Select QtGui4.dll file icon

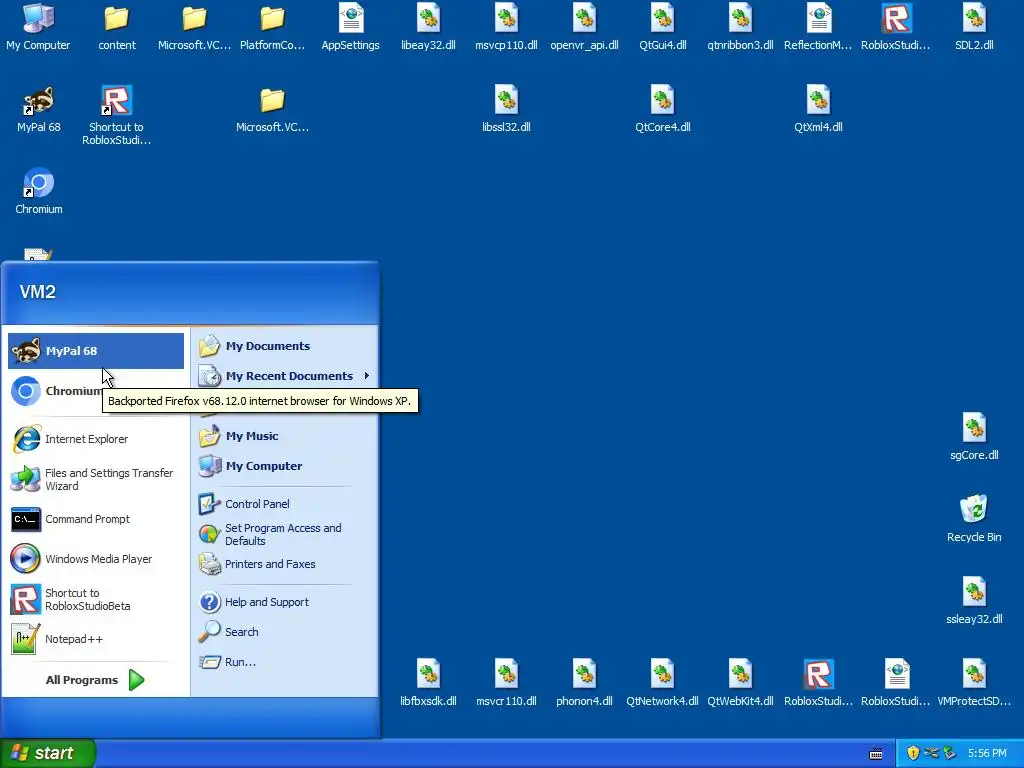[662, 26]
